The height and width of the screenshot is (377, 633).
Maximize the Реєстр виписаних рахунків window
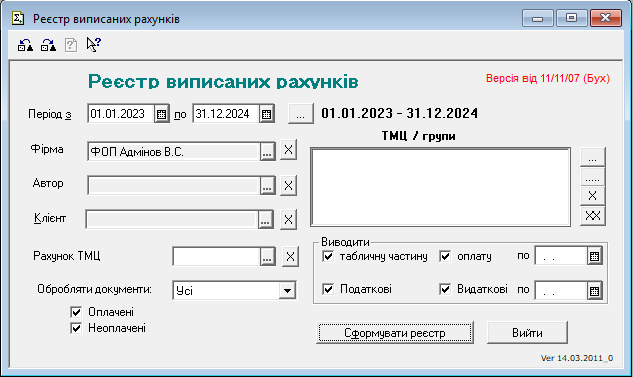(571, 18)
